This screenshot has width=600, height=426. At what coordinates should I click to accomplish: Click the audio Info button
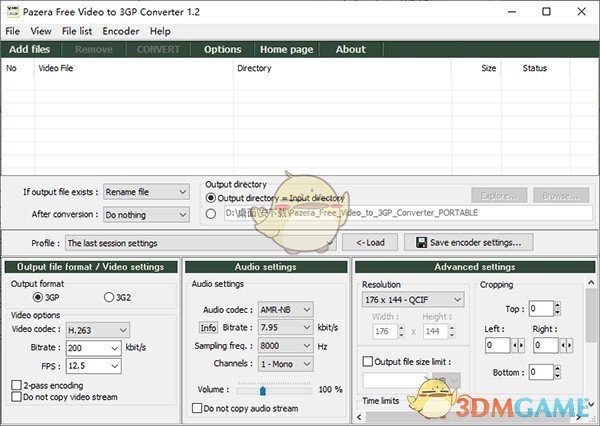(x=209, y=328)
